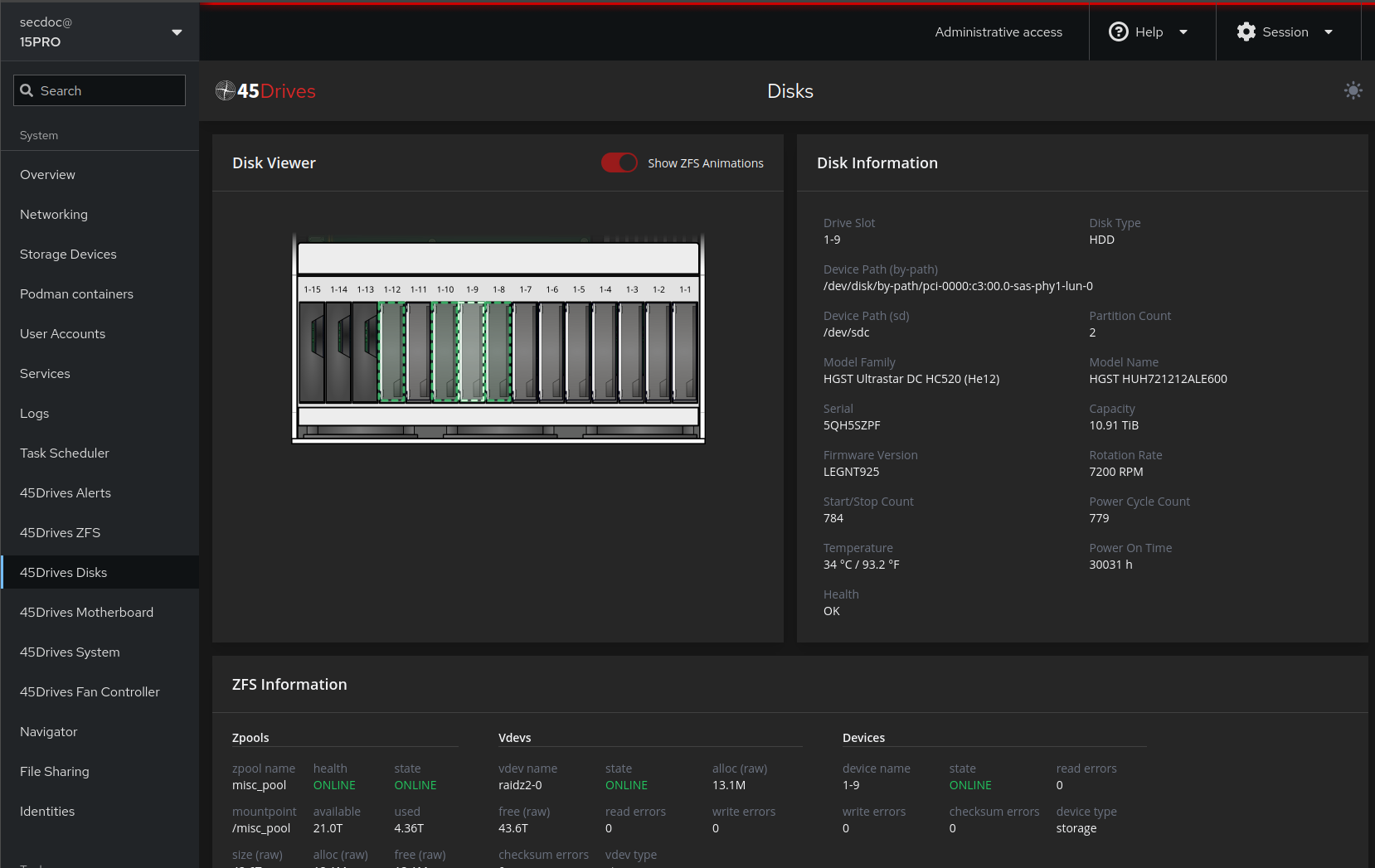Click the Disk Information heading
Screen dimensions: 1375x868
pyautogui.click(x=877, y=163)
